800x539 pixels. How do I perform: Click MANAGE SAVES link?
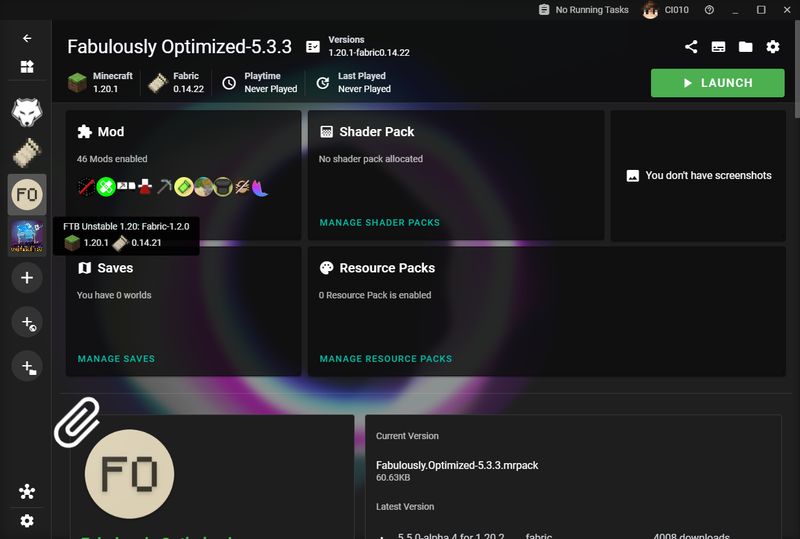click(116, 359)
